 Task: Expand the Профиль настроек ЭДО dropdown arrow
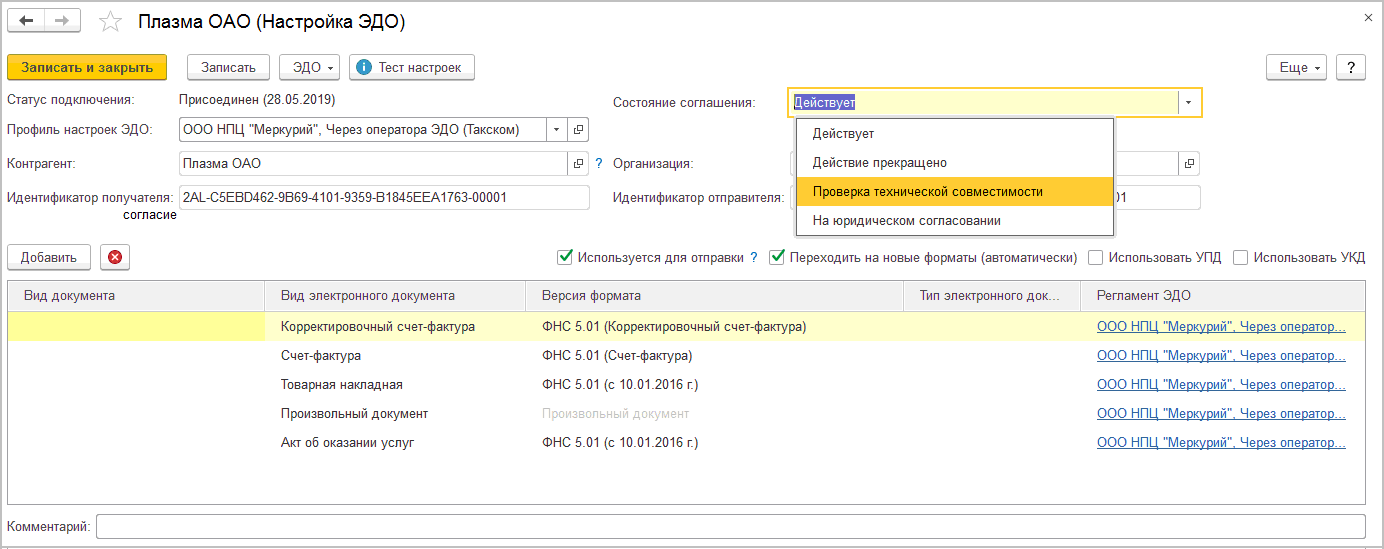(x=556, y=130)
